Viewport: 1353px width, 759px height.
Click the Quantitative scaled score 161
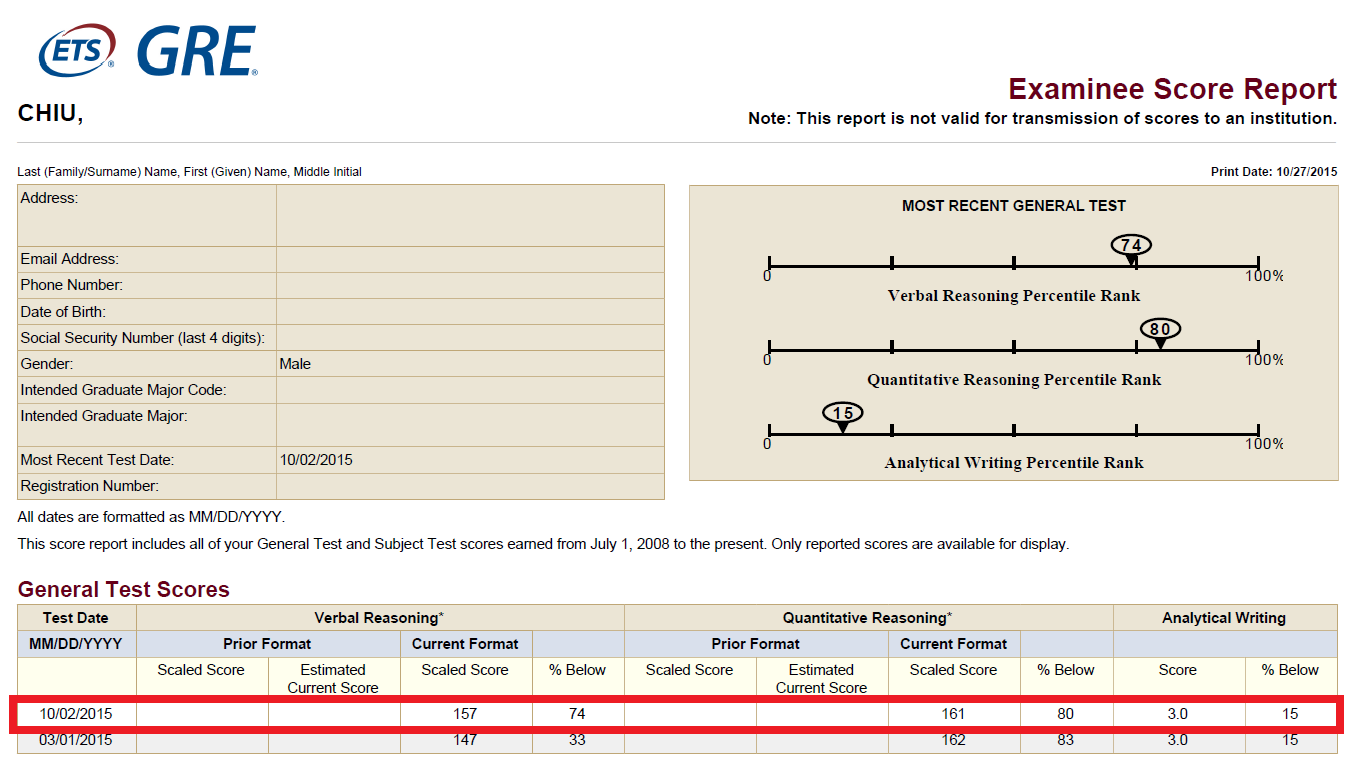tap(953, 714)
